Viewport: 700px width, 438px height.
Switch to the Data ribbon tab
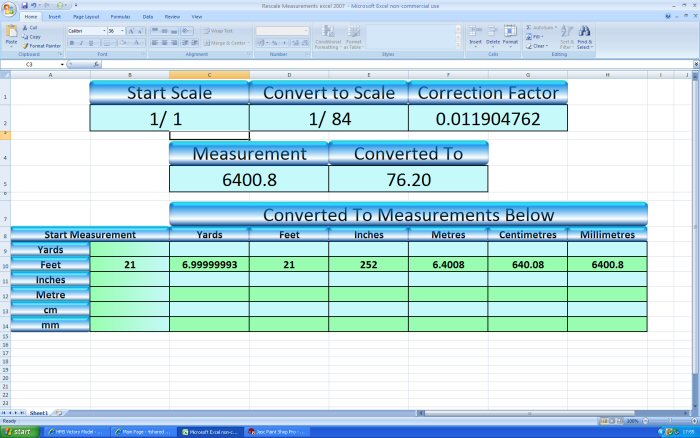click(x=148, y=17)
